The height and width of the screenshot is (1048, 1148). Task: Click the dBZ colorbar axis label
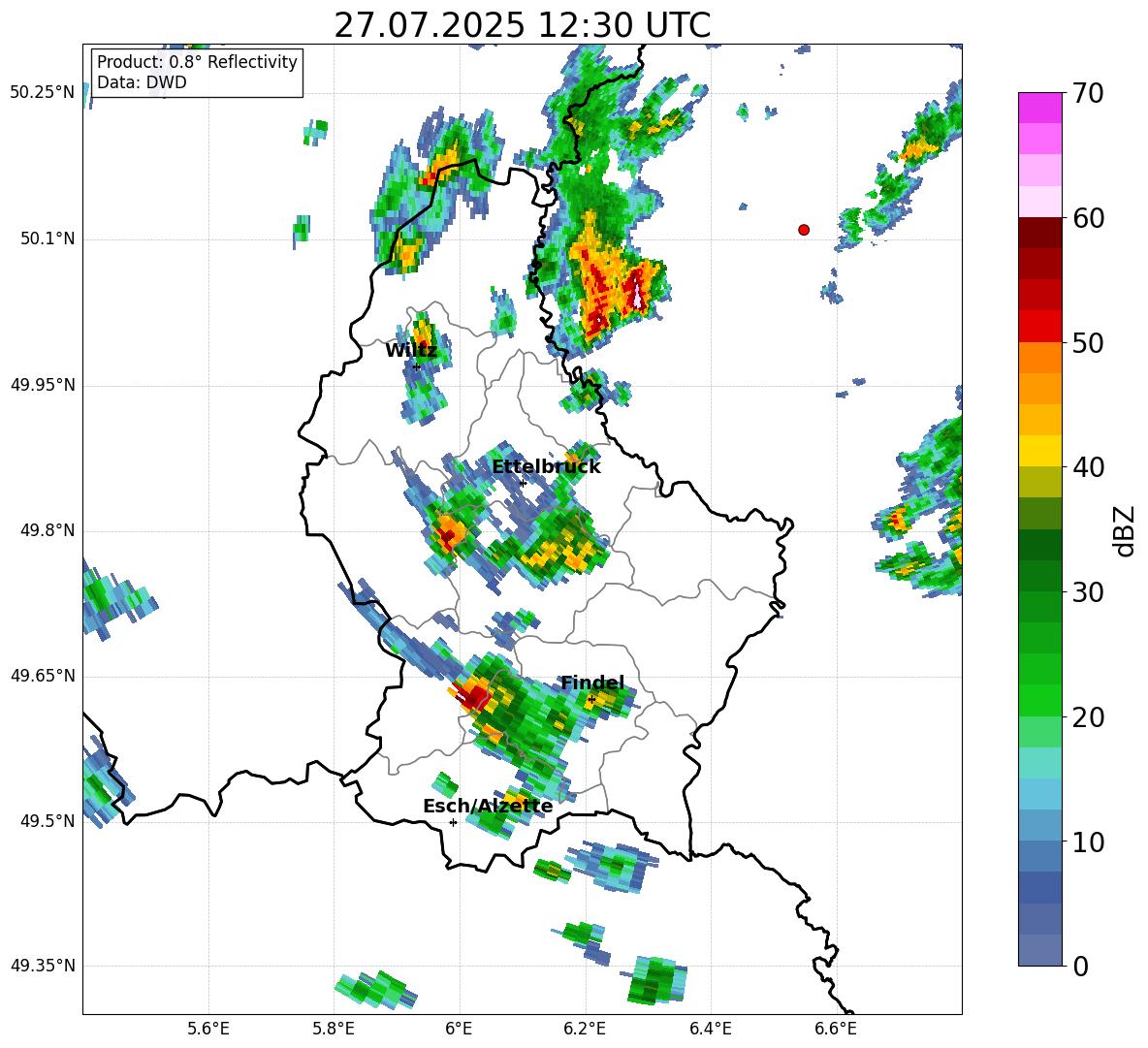click(x=1124, y=530)
